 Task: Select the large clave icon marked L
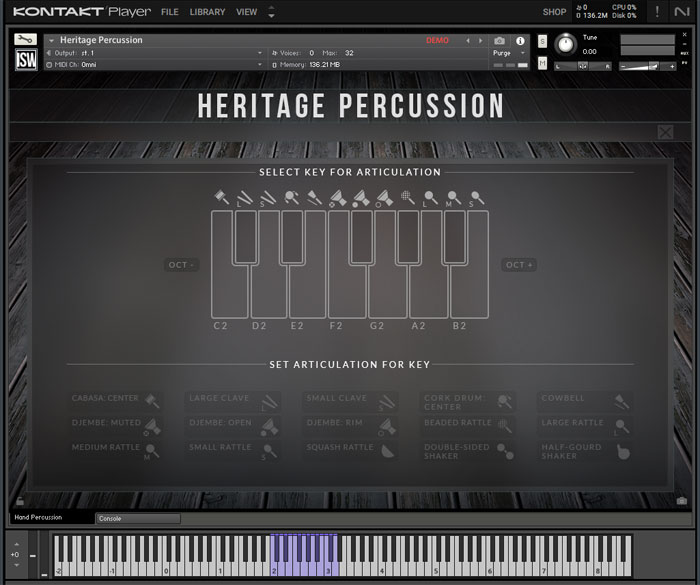click(244, 199)
